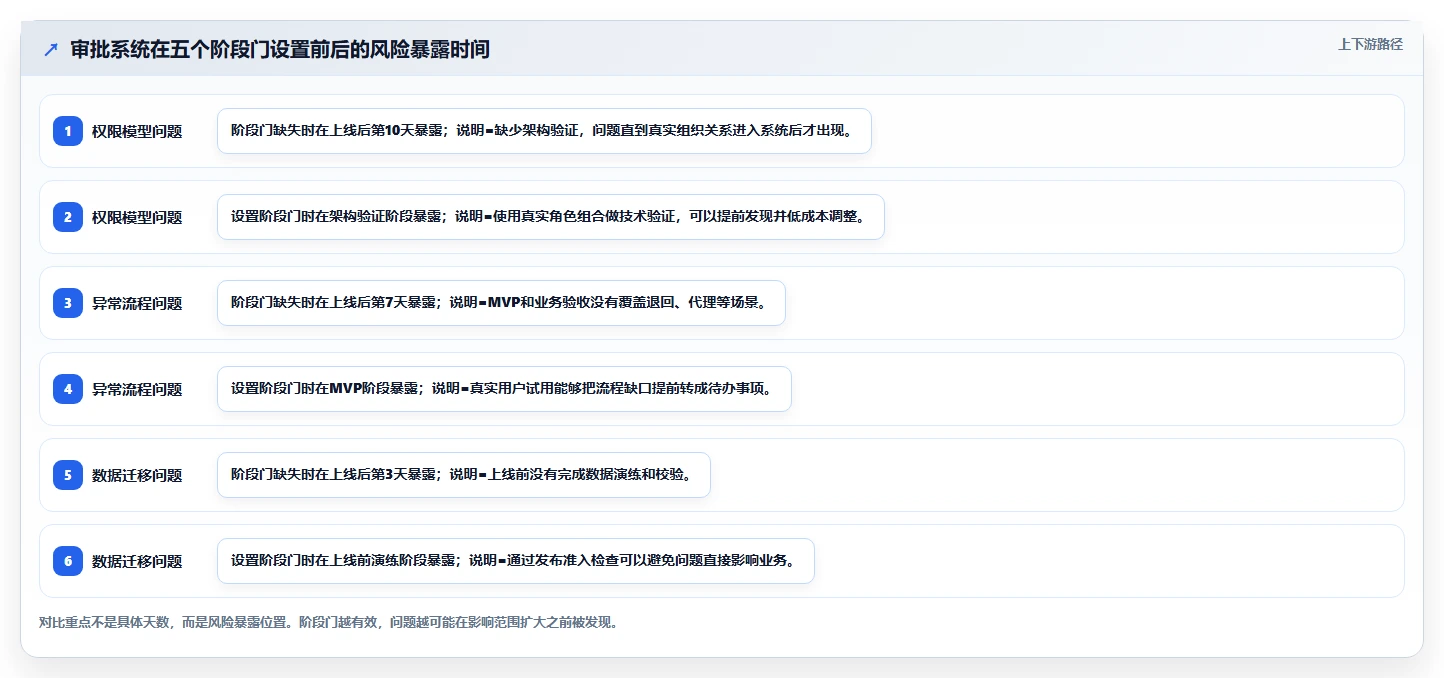Click 异常流程问题 label in row 3
Image resolution: width=1444 pixels, height=678 pixels.
[x=137, y=303]
